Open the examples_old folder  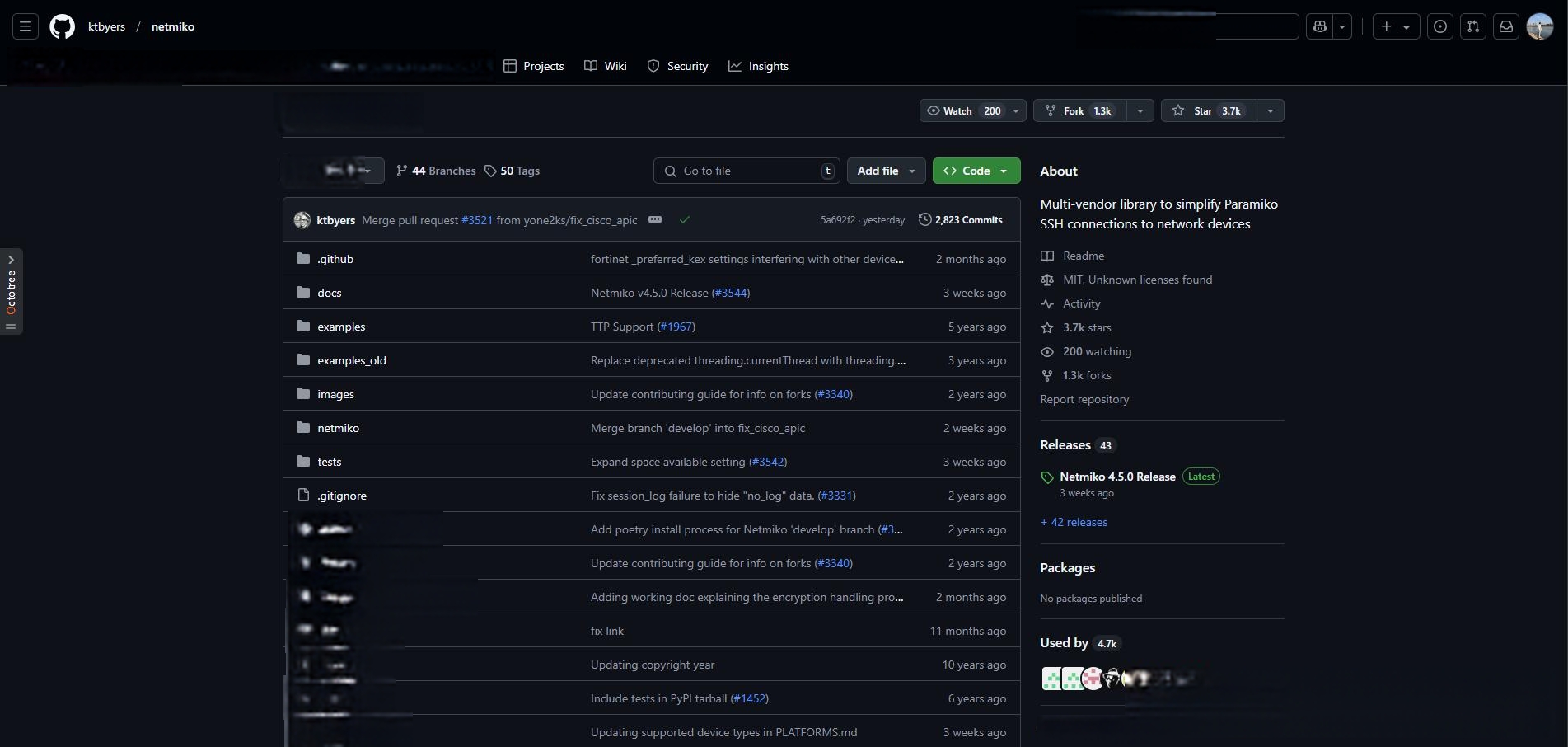[x=352, y=360]
